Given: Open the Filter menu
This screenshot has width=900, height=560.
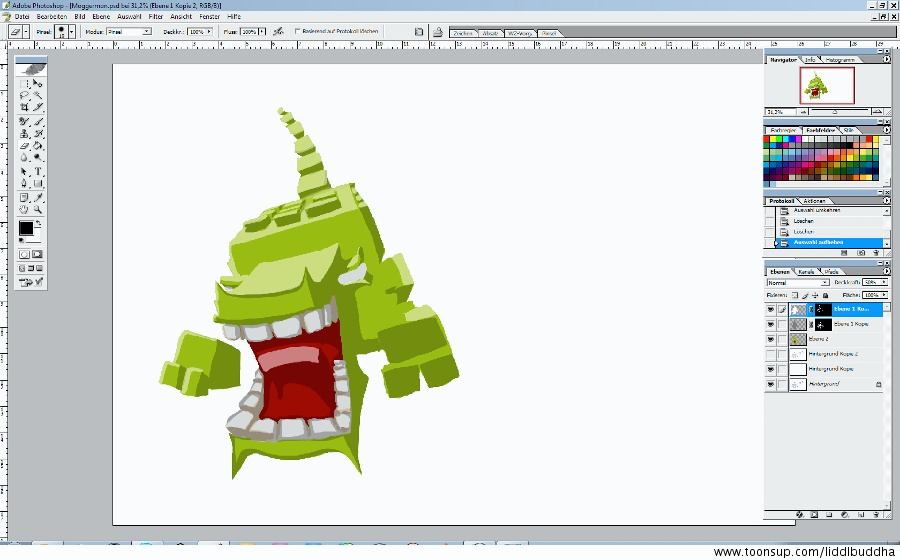Looking at the screenshot, I should pos(156,17).
